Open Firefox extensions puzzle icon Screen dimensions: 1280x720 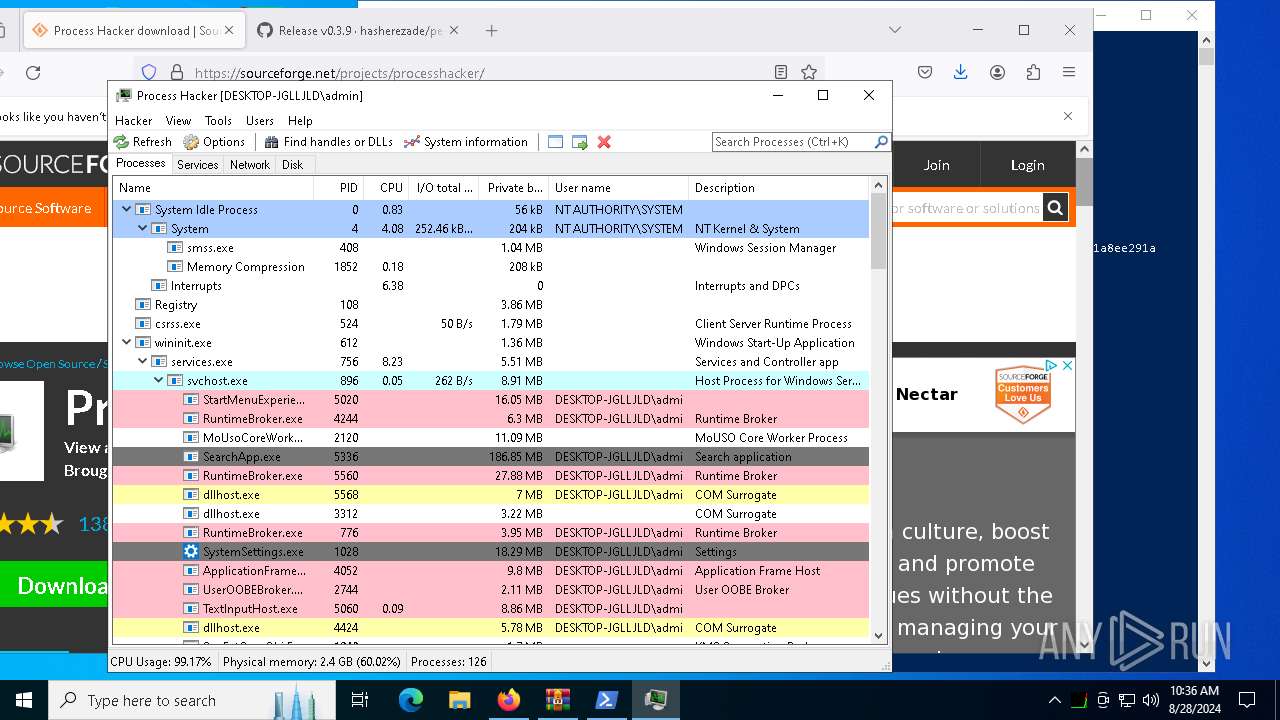(1033, 72)
